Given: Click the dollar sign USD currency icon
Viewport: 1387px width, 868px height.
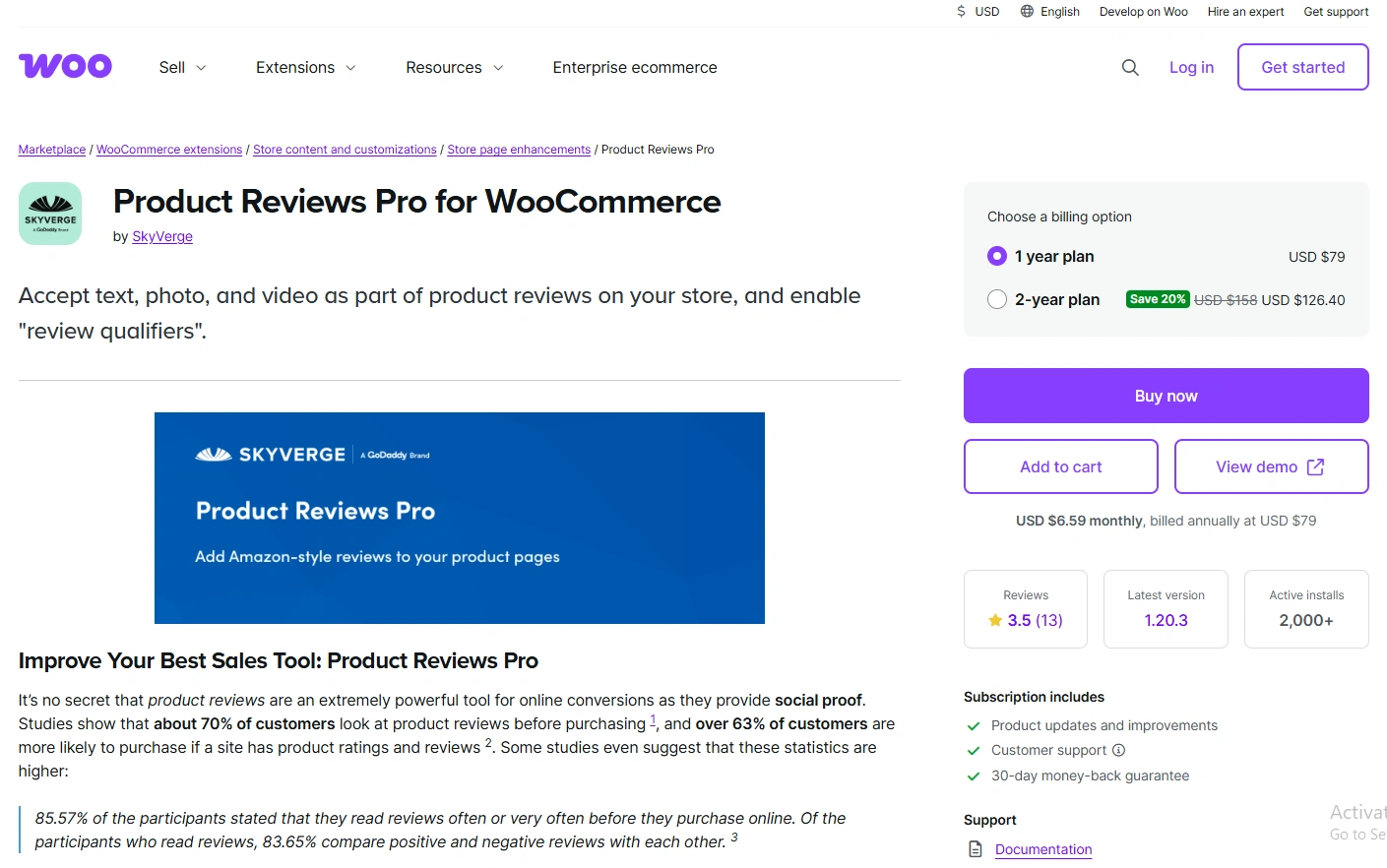Looking at the screenshot, I should point(960,12).
